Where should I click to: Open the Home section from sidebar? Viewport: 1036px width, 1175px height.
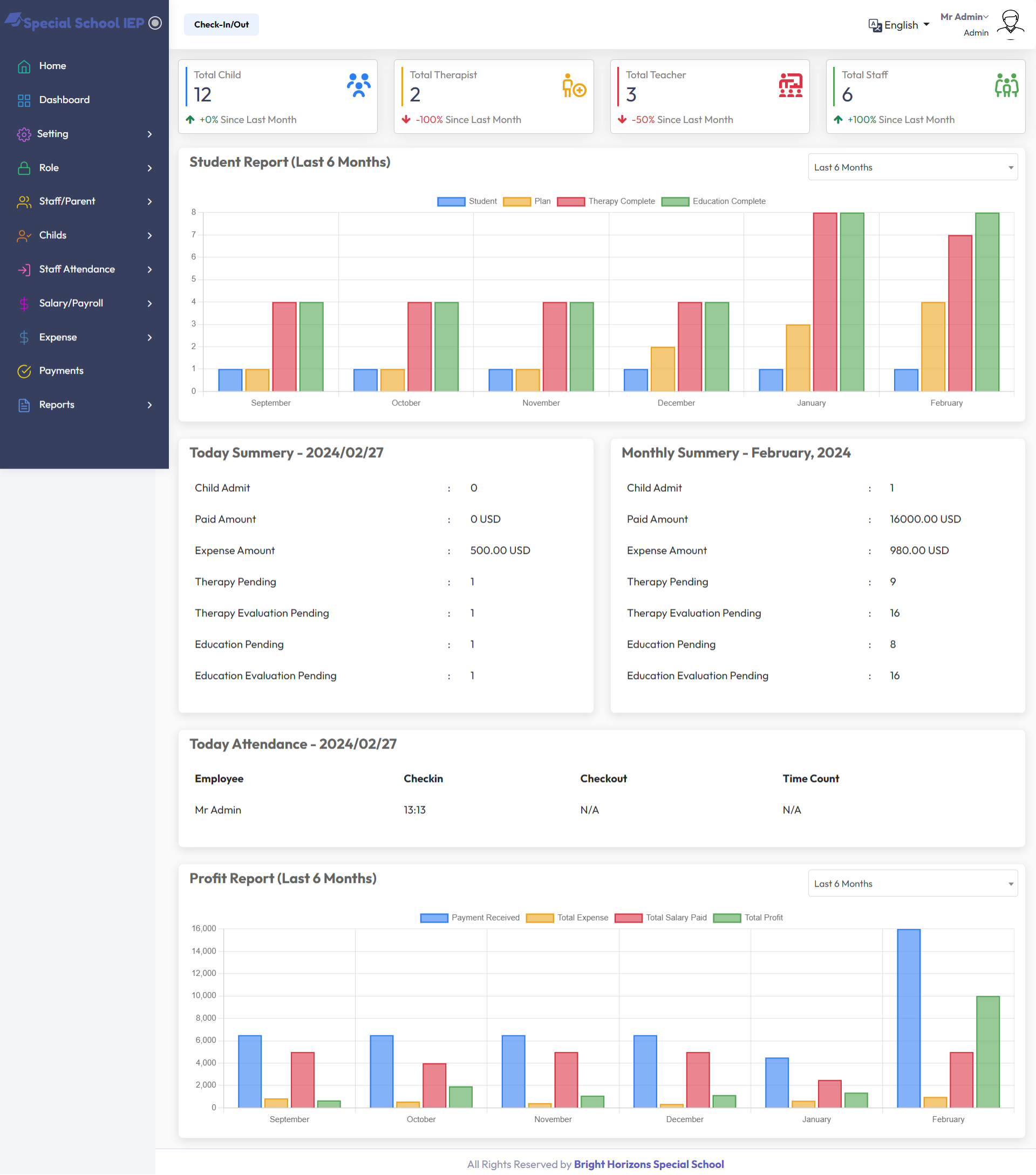[52, 65]
